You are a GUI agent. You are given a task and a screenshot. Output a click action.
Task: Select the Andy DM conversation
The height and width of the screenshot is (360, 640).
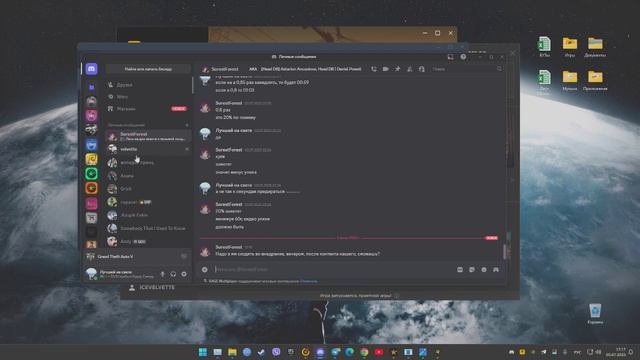[148, 241]
